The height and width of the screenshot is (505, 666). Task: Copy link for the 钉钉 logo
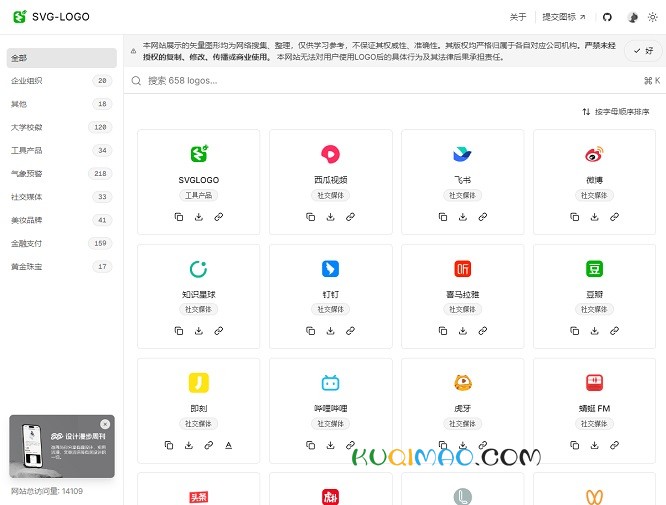pos(350,331)
